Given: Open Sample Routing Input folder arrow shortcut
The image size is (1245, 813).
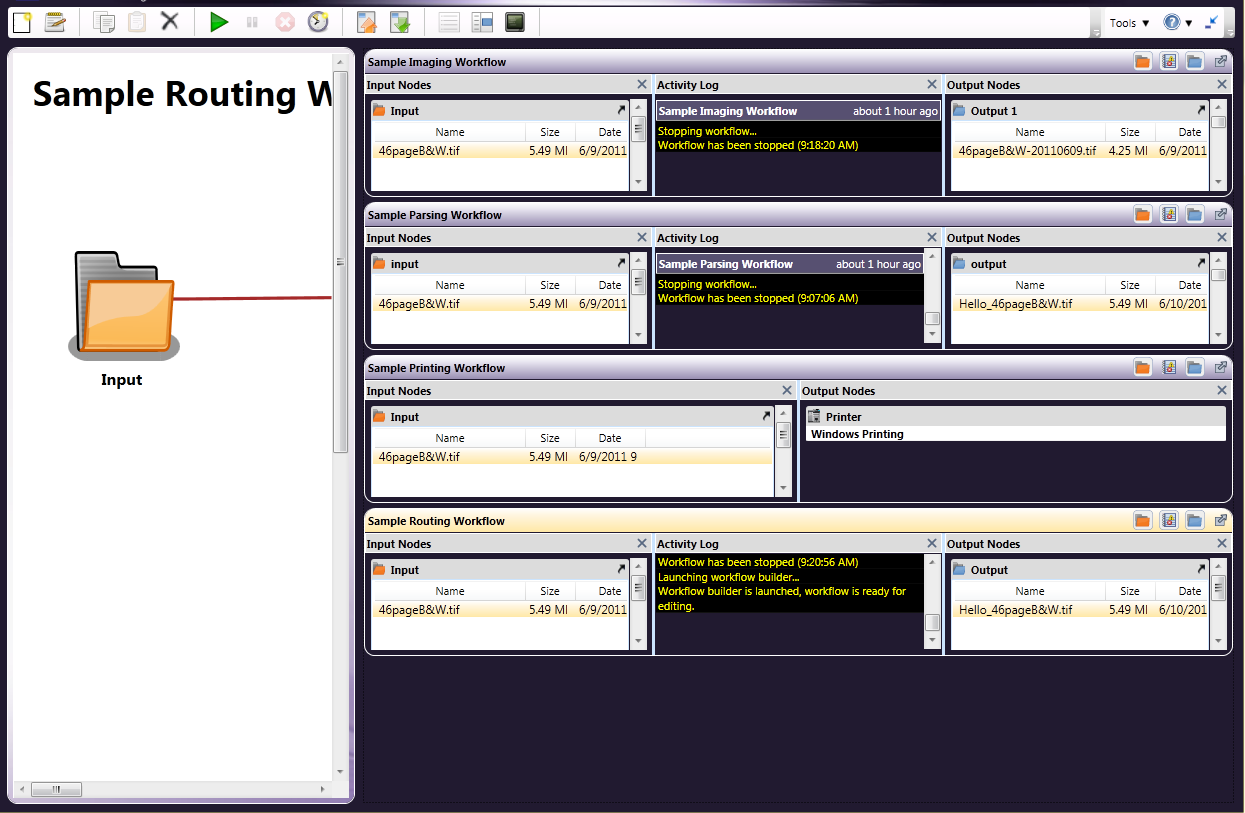Looking at the screenshot, I should 621,569.
